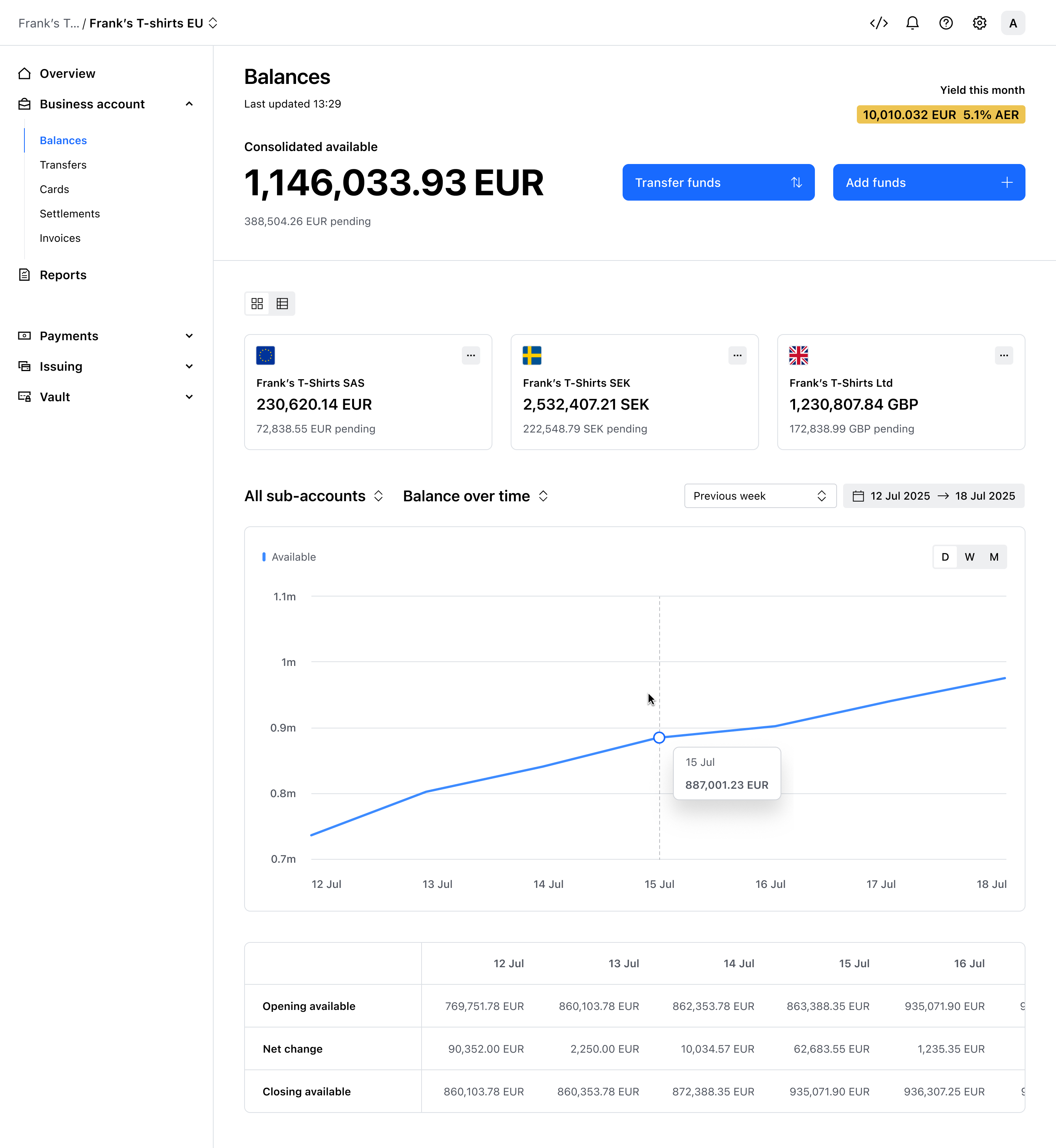Open the Previous week dropdown
Viewport: 1056px width, 1148px height.
760,496
